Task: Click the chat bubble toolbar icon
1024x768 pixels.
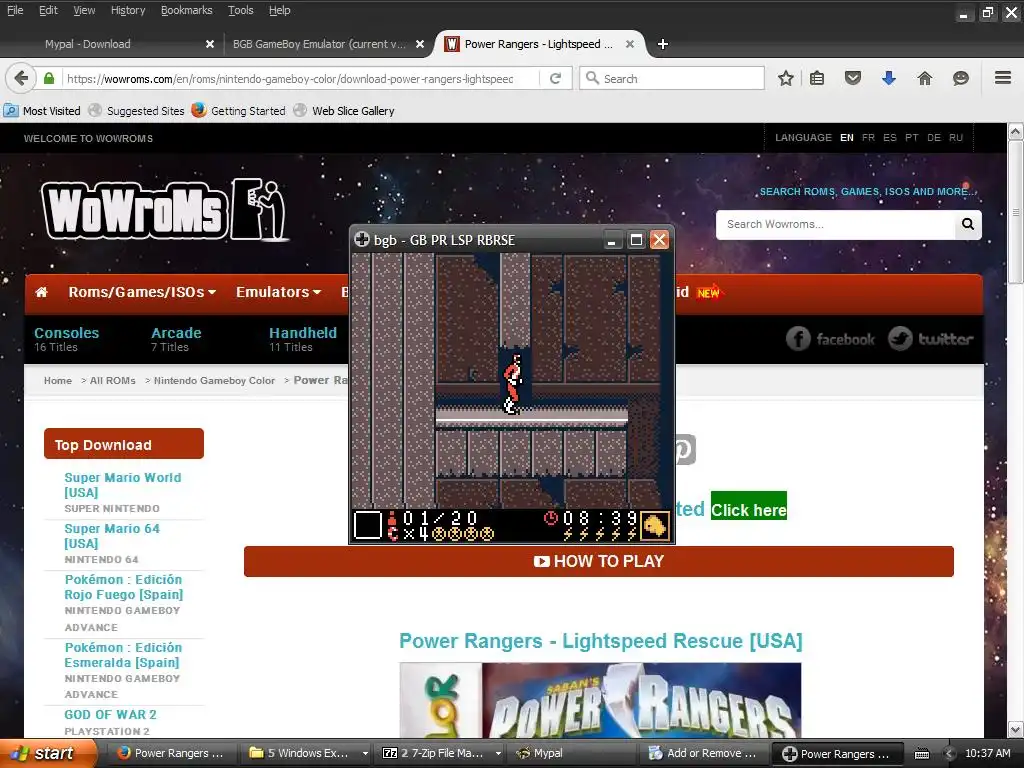Action: pos(961,78)
